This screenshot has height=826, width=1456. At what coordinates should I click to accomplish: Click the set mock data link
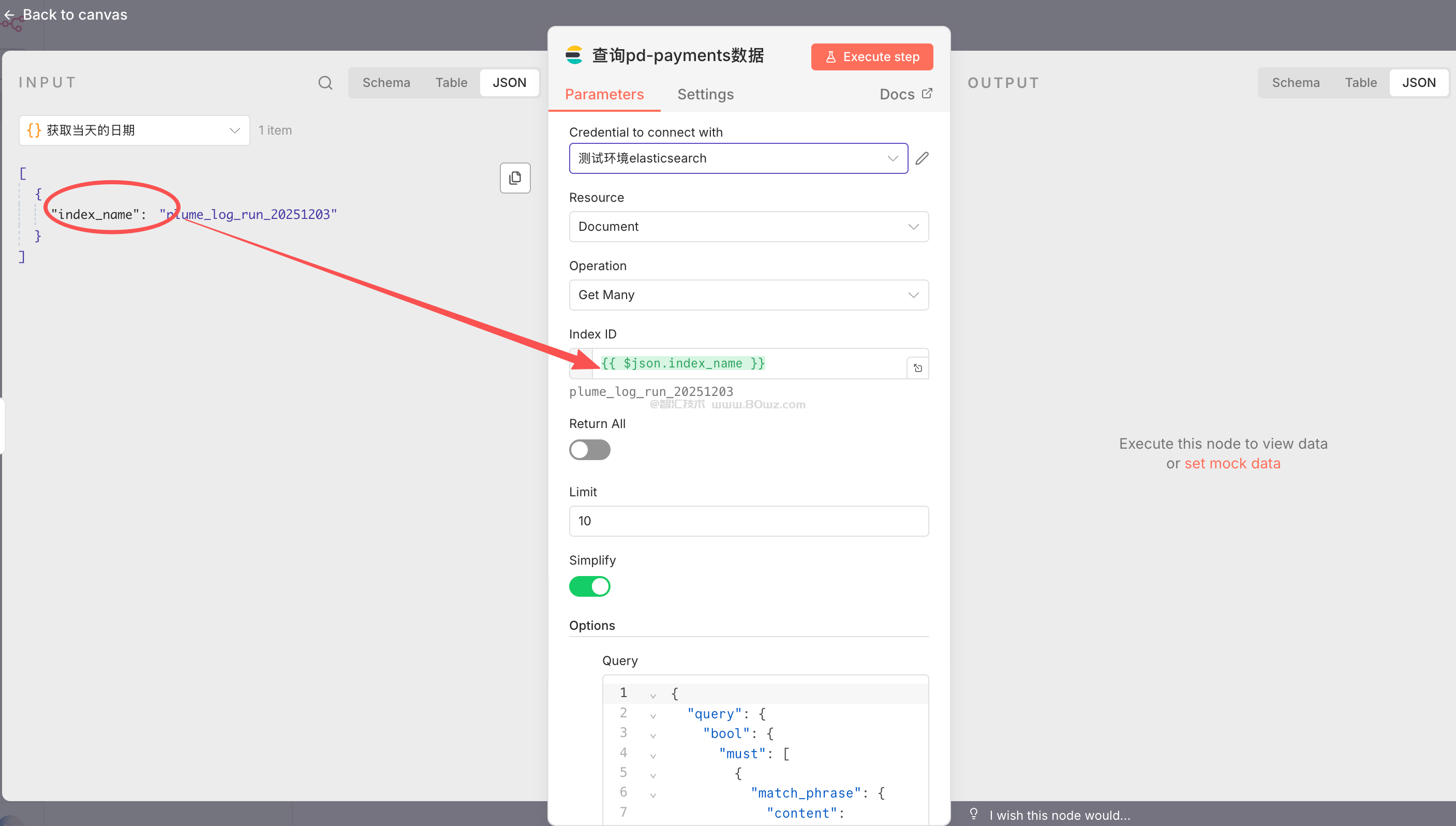[x=1231, y=464]
